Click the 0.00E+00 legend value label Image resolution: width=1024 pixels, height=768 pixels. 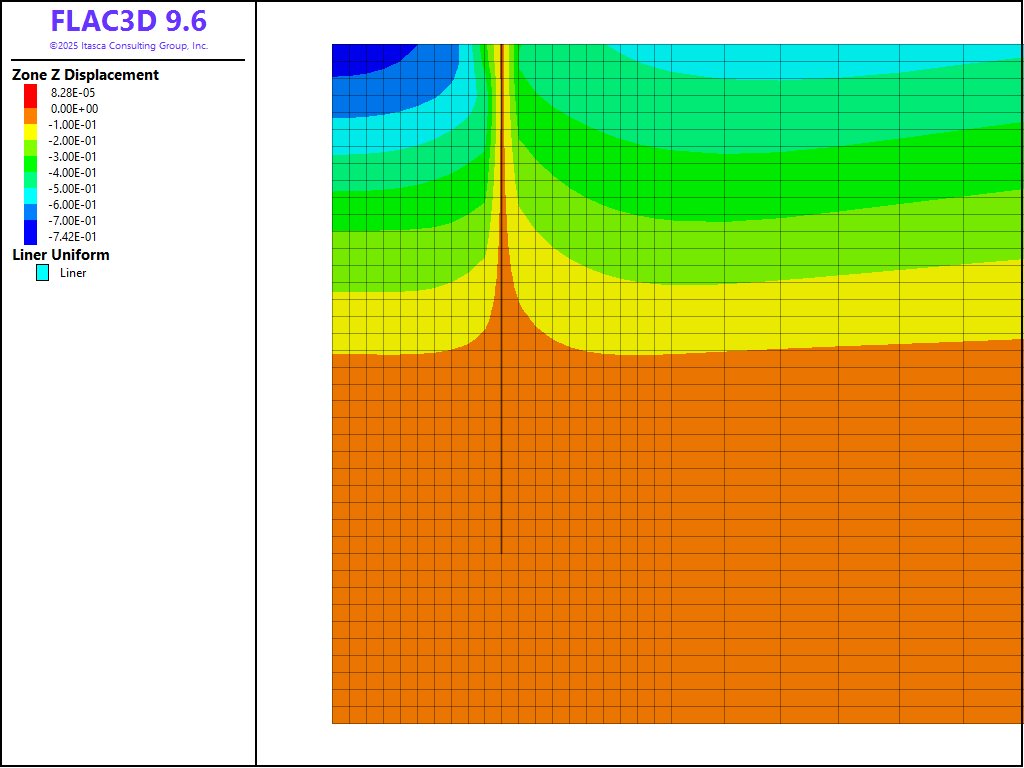[74, 109]
